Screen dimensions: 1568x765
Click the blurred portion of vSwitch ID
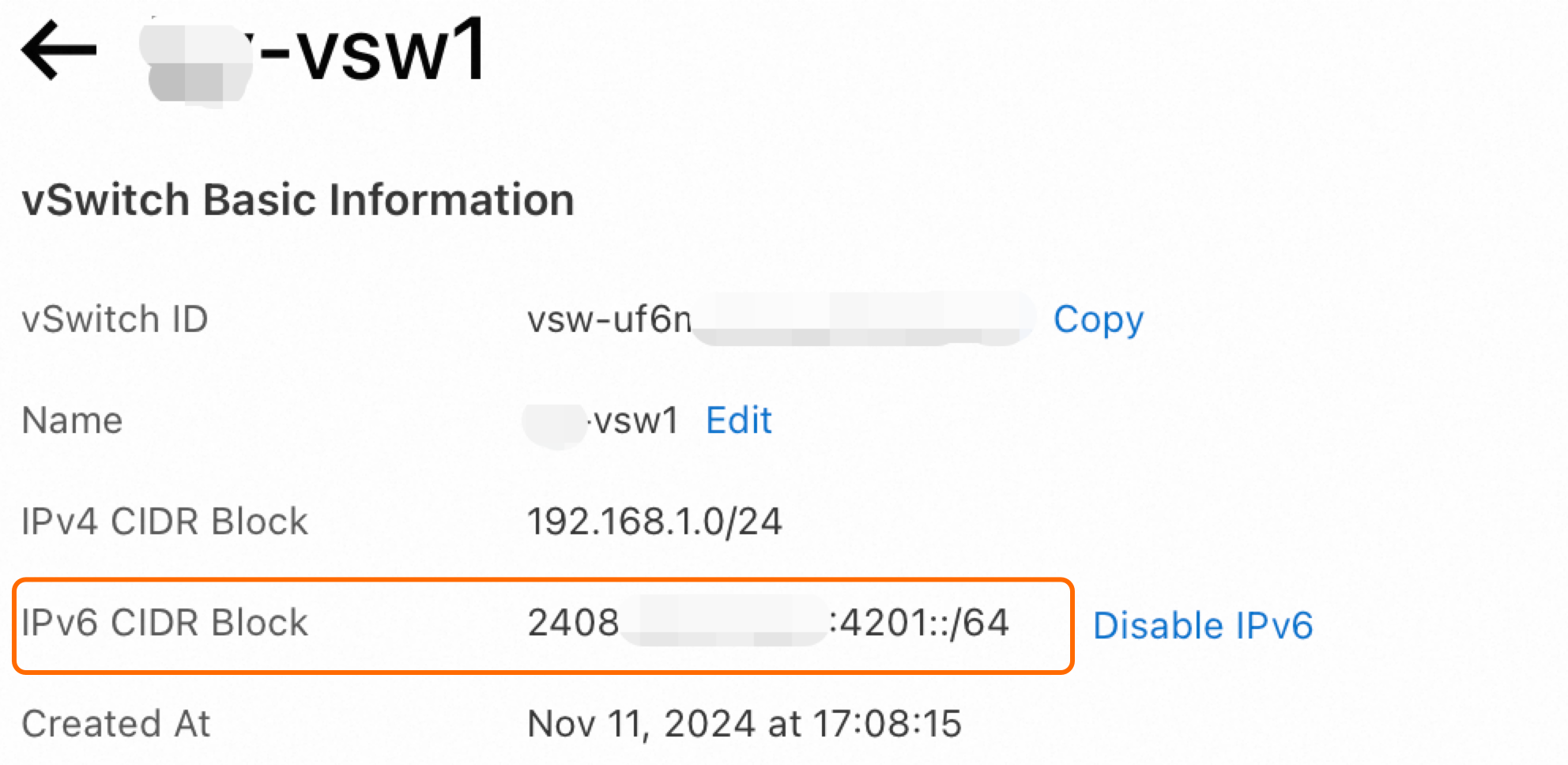coord(861,320)
